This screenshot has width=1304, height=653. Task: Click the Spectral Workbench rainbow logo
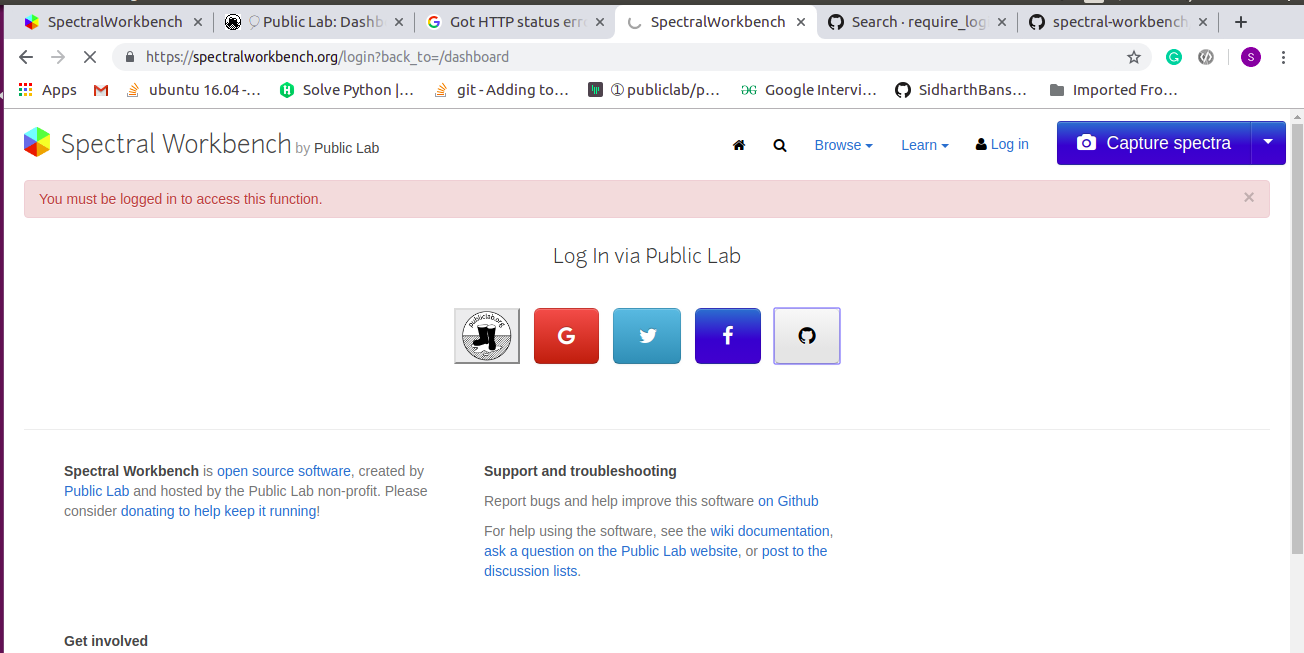click(x=37, y=142)
